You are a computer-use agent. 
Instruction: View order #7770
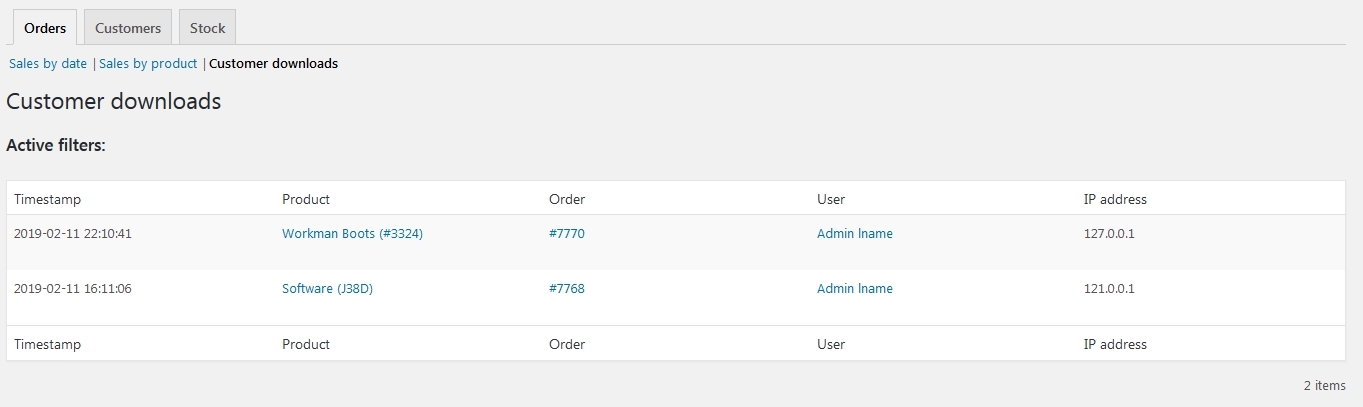(x=567, y=233)
